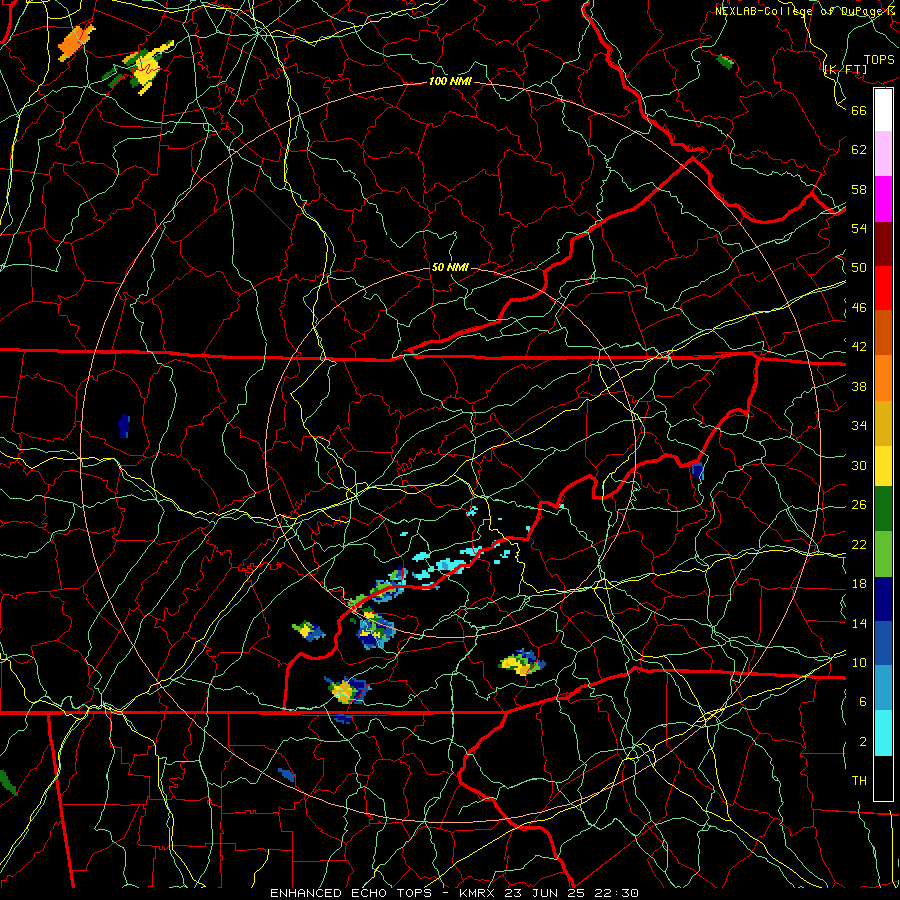Pick the dark orange legend swatch
Screen dimensions: 900x900
tap(883, 333)
